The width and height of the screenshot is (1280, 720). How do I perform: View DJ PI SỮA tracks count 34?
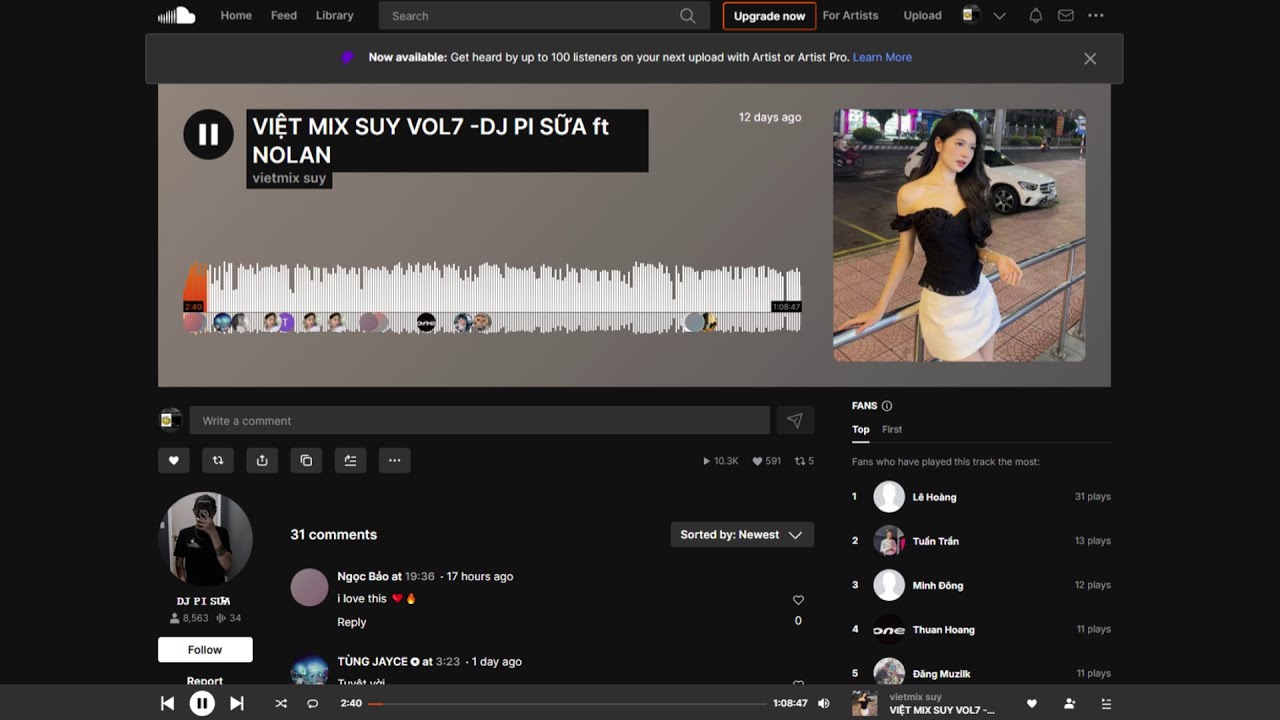tap(229, 618)
